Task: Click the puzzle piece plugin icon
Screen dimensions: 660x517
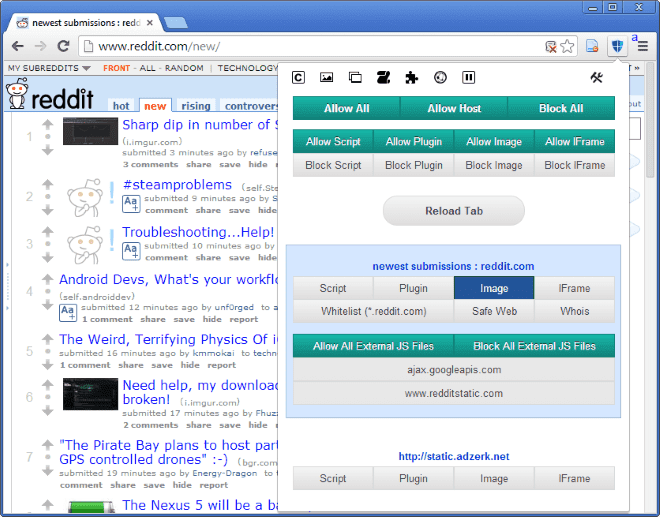Action: click(x=411, y=77)
